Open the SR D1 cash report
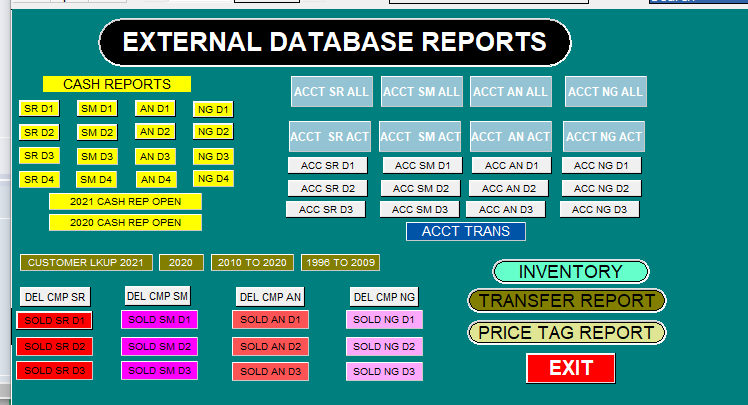This screenshot has width=748, height=405. coord(39,108)
